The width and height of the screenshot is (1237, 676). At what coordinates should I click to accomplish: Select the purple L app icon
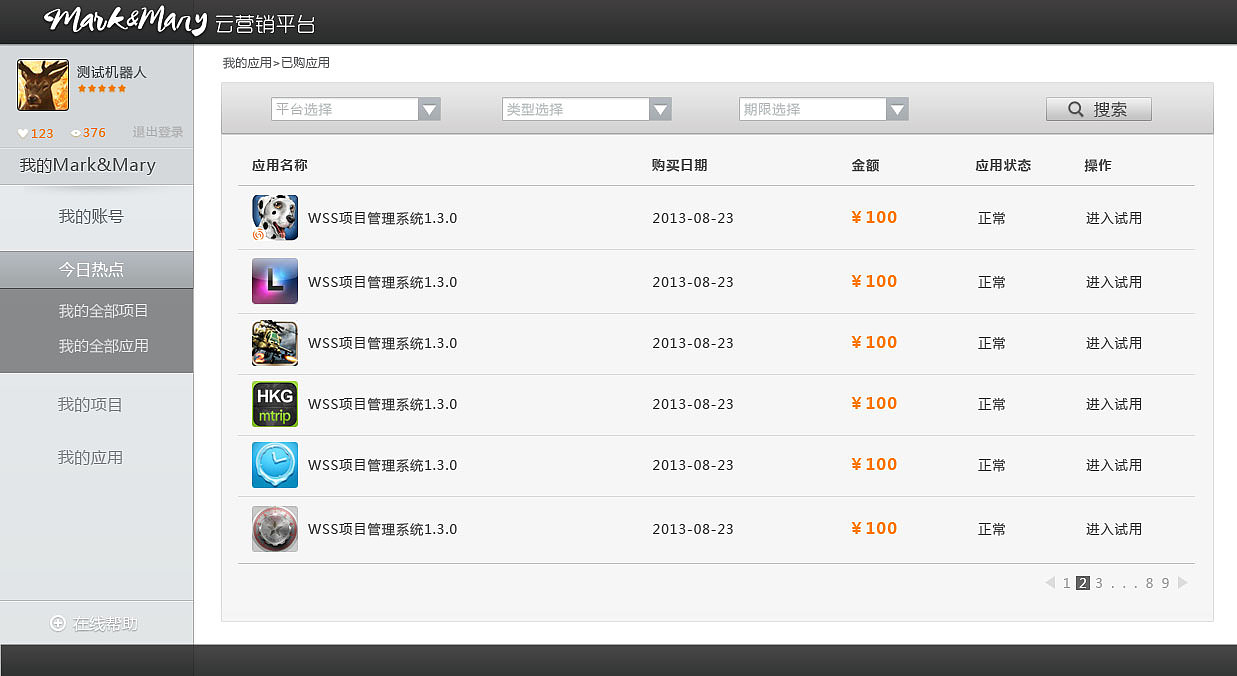point(274,281)
